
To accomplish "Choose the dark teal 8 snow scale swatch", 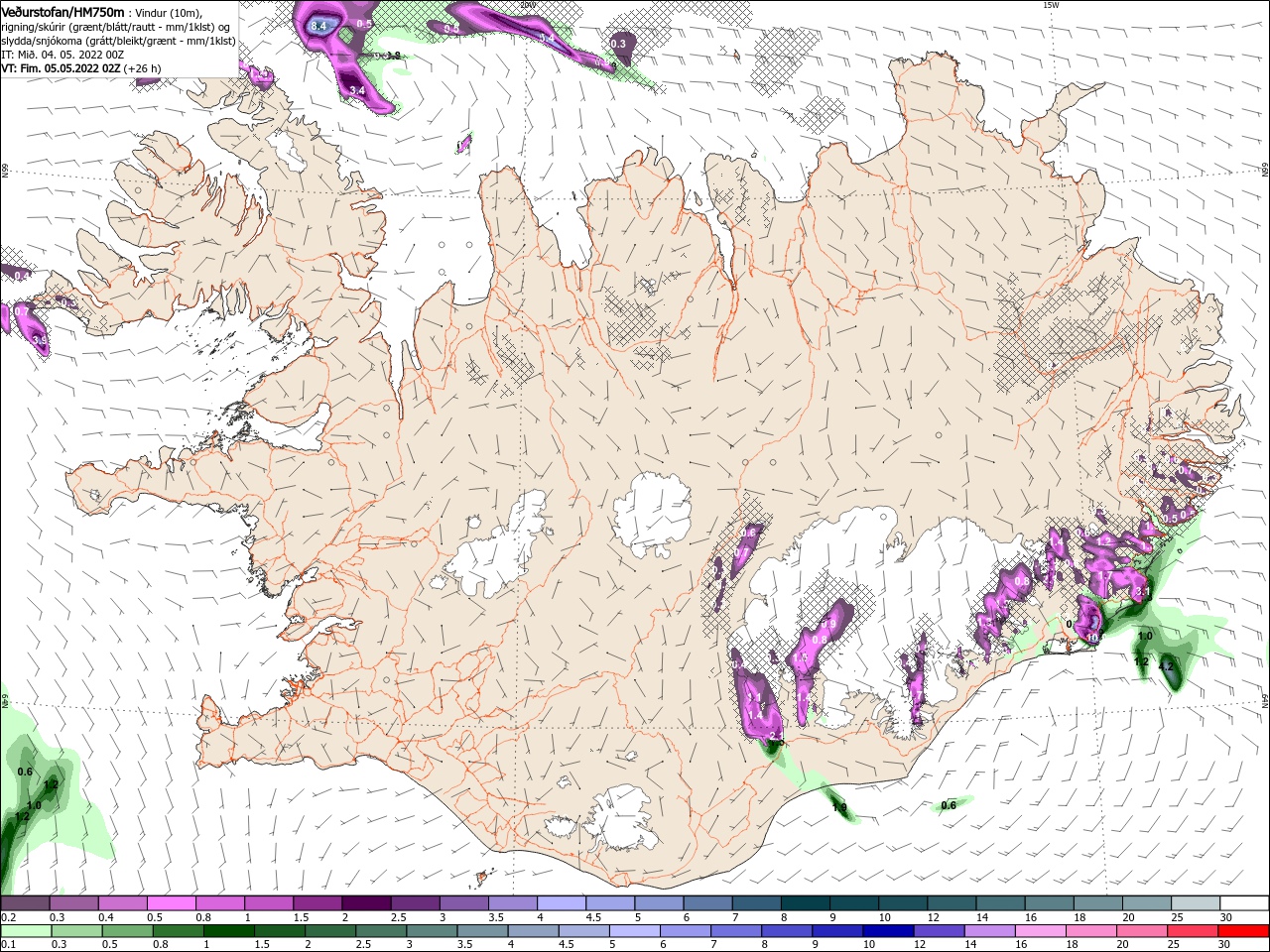I will tap(806, 903).
